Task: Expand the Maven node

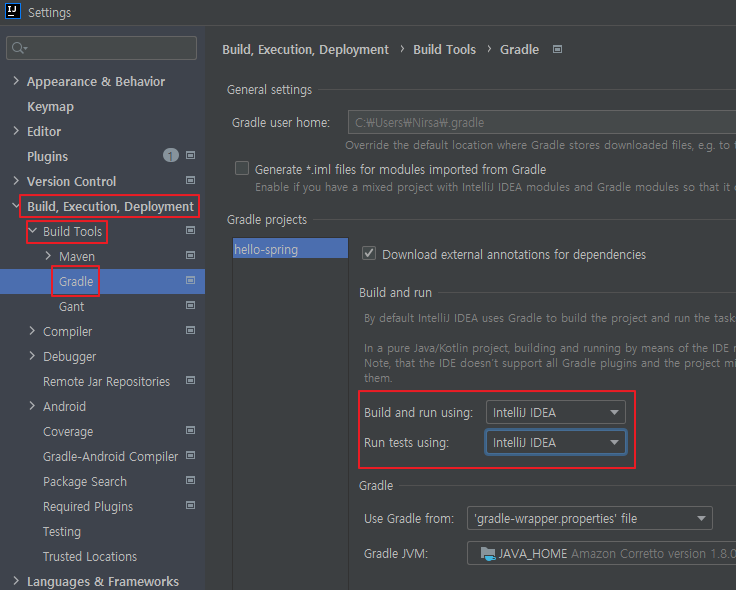Action: (48, 256)
